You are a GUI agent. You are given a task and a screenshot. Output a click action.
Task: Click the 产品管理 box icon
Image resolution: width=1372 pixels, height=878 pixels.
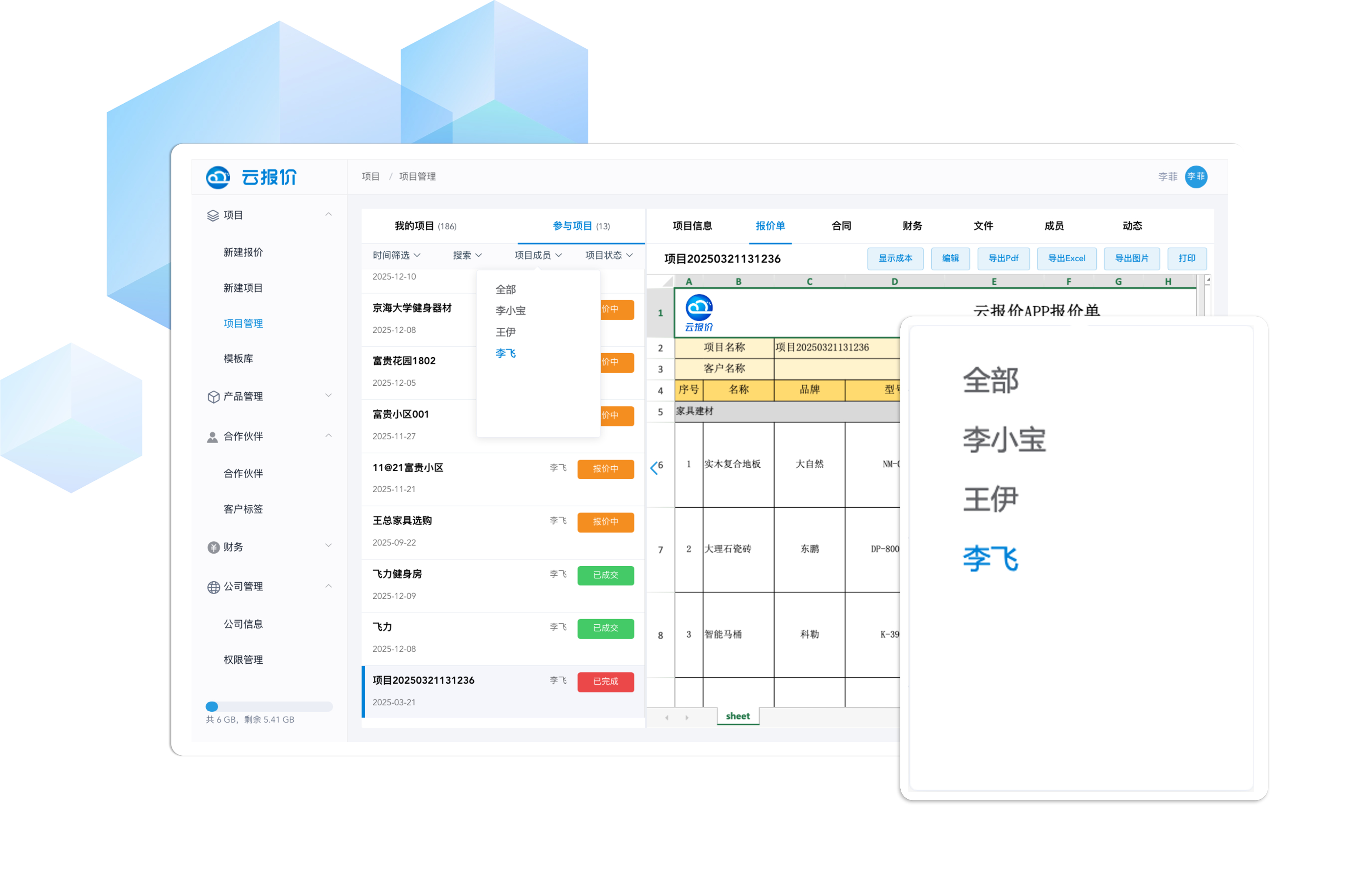click(x=213, y=397)
